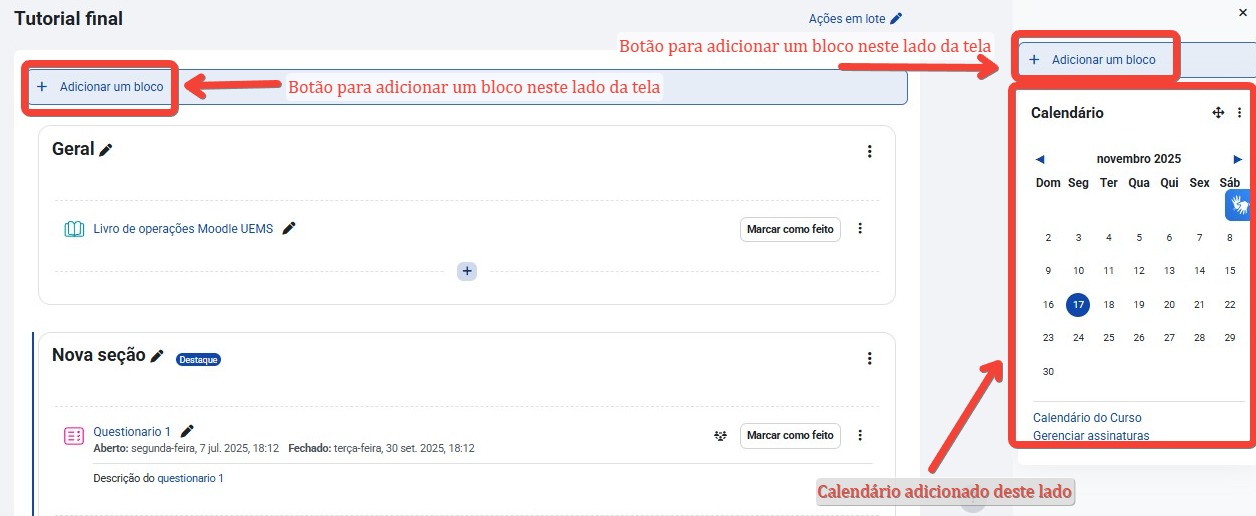Click the Calendário block title

pos(1067,113)
